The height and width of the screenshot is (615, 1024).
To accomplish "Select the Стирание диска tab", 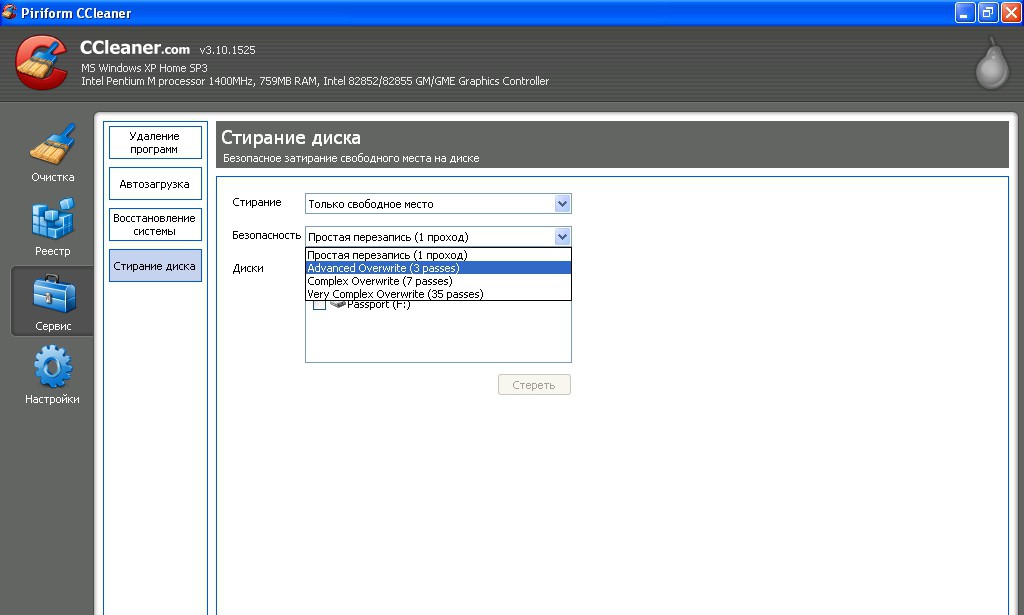I will point(155,266).
